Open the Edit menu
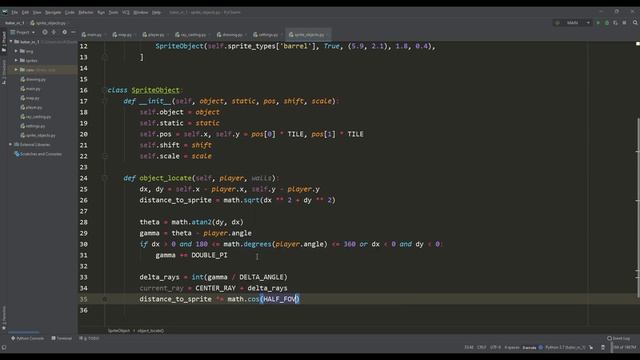 coord(25,12)
